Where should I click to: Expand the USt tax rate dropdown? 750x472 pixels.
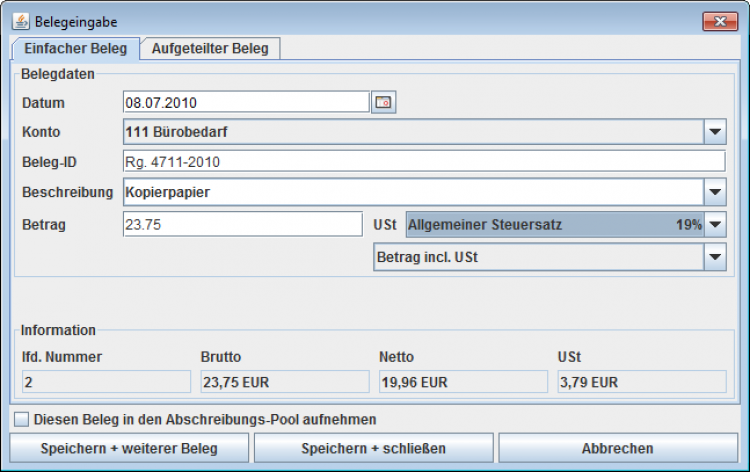coord(715,225)
